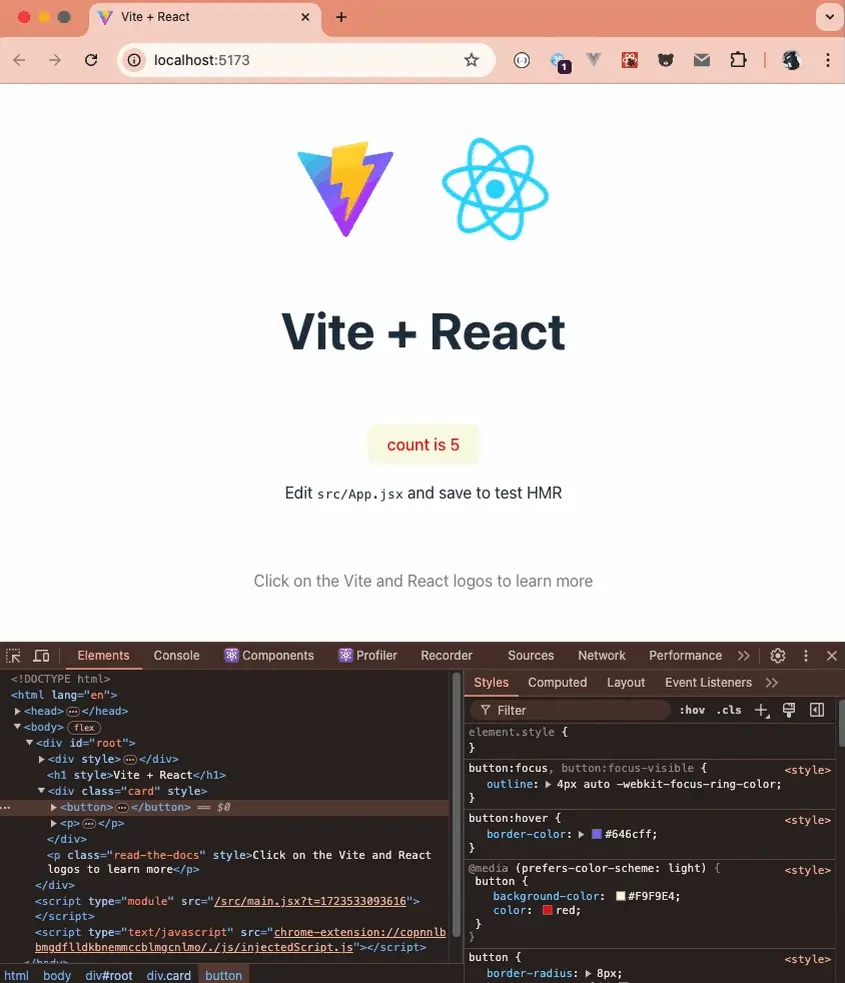845x983 pixels.
Task: Expand the outline property value triangle
Action: [548, 784]
